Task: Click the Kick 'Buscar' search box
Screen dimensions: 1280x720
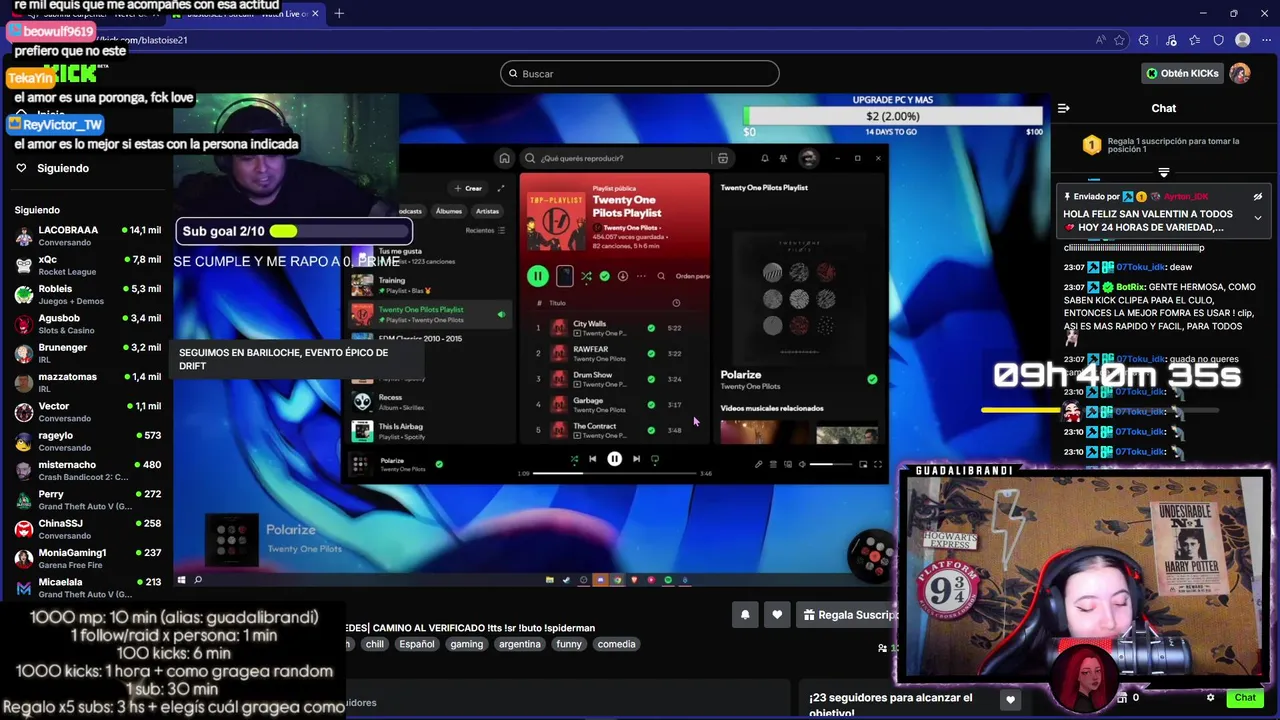Action: (640, 73)
